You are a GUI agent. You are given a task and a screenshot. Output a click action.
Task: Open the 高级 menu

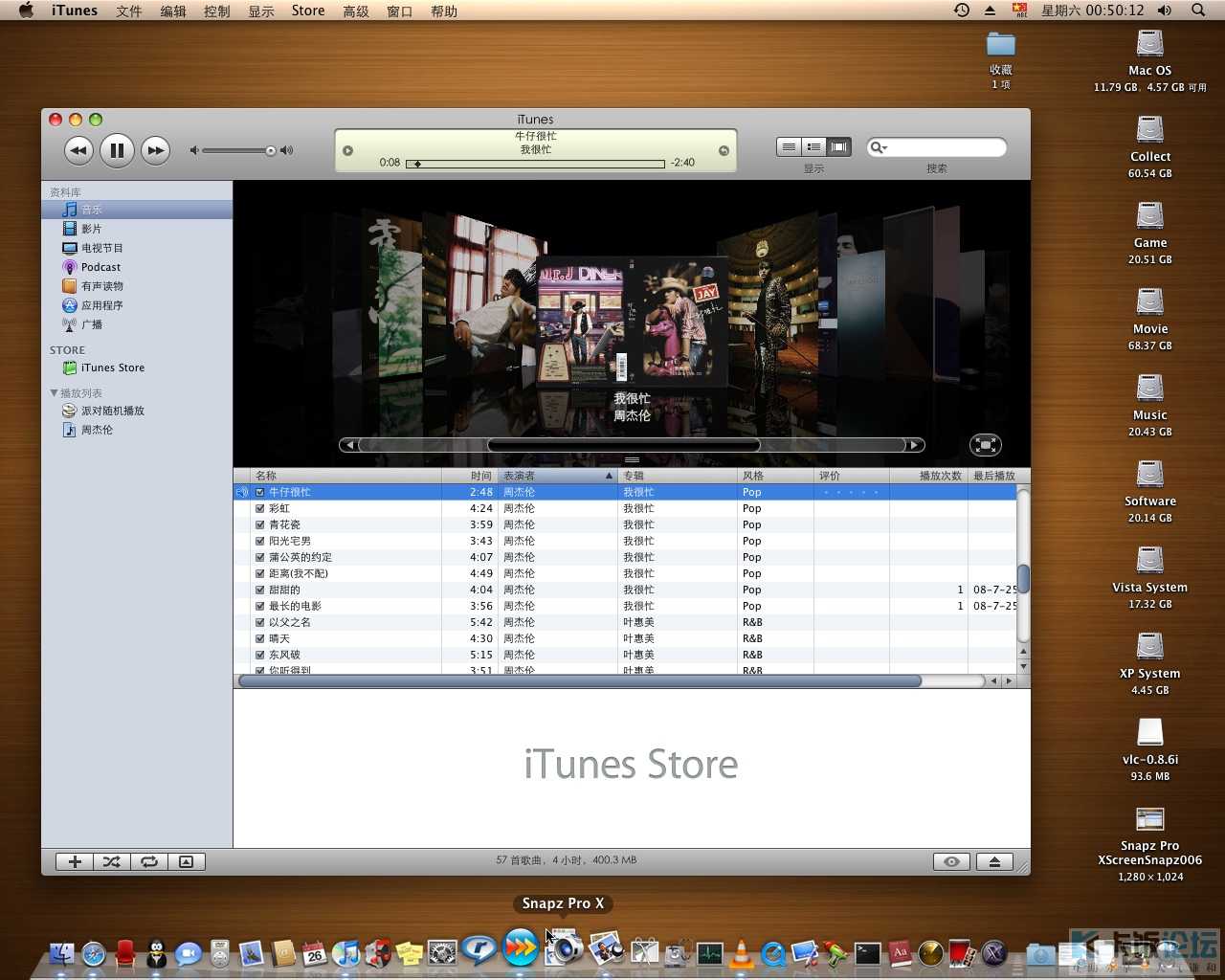(x=356, y=11)
